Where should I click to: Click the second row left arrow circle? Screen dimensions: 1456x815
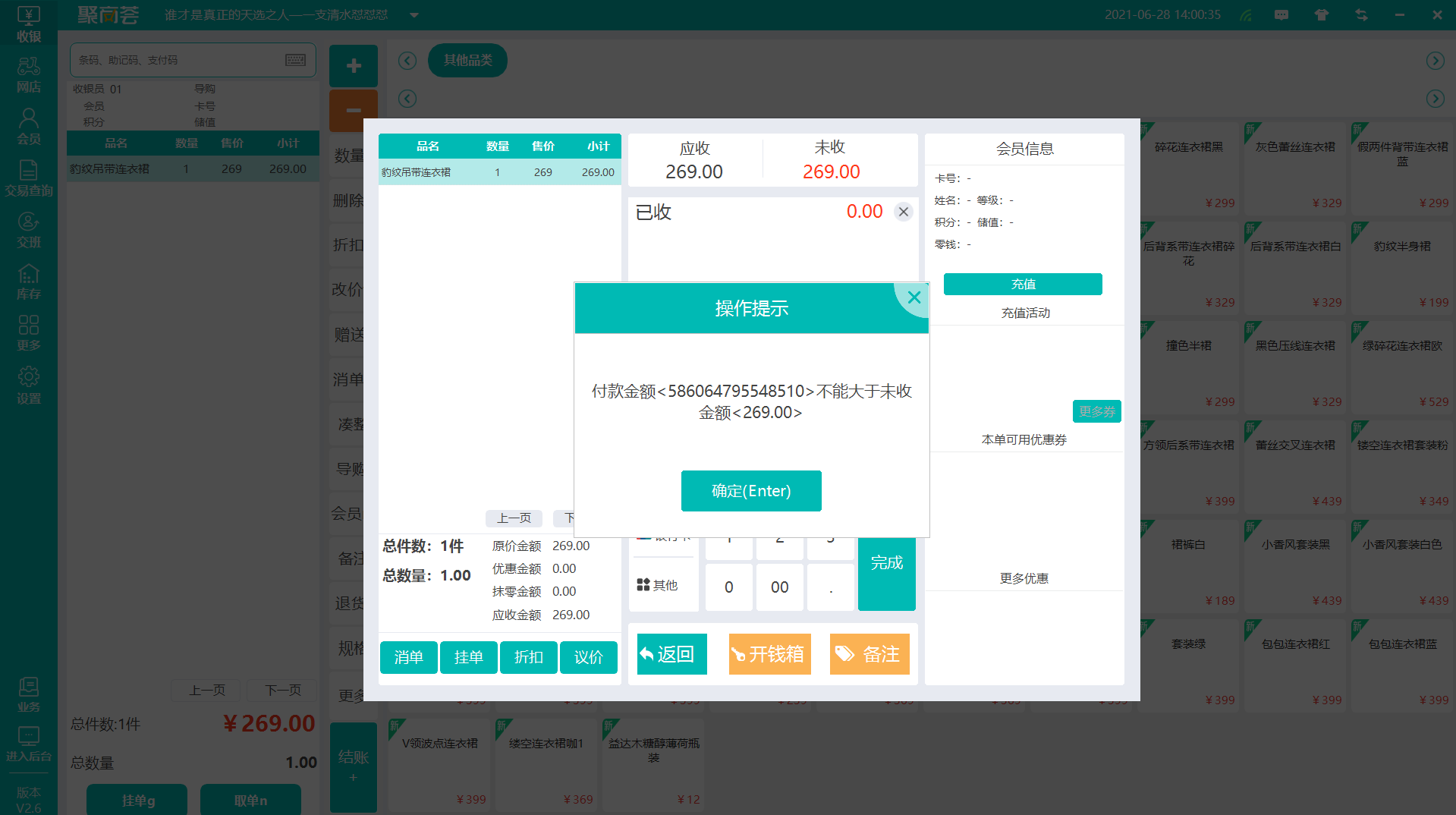coord(407,99)
